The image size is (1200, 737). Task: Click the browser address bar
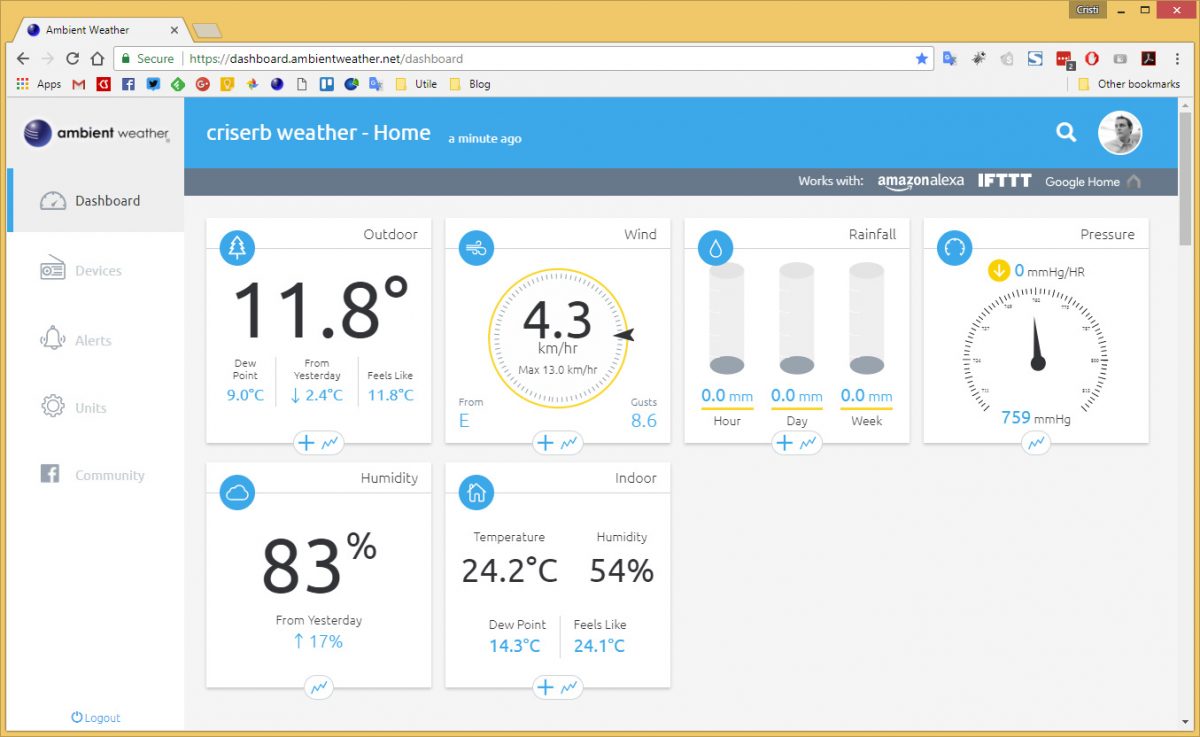pos(550,59)
